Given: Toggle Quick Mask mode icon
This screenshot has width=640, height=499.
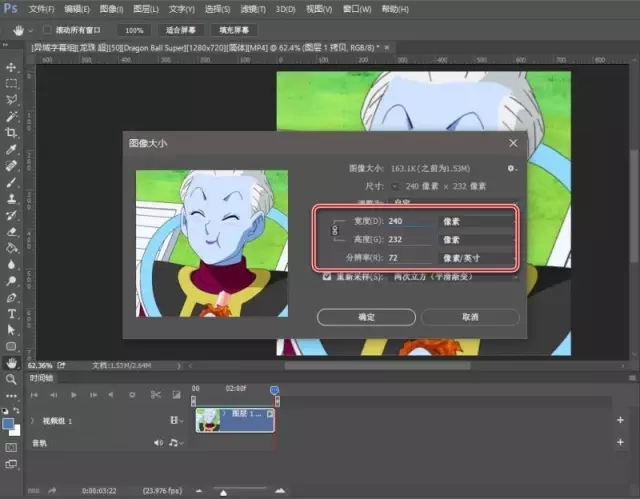Looking at the screenshot, I should click(11, 448).
